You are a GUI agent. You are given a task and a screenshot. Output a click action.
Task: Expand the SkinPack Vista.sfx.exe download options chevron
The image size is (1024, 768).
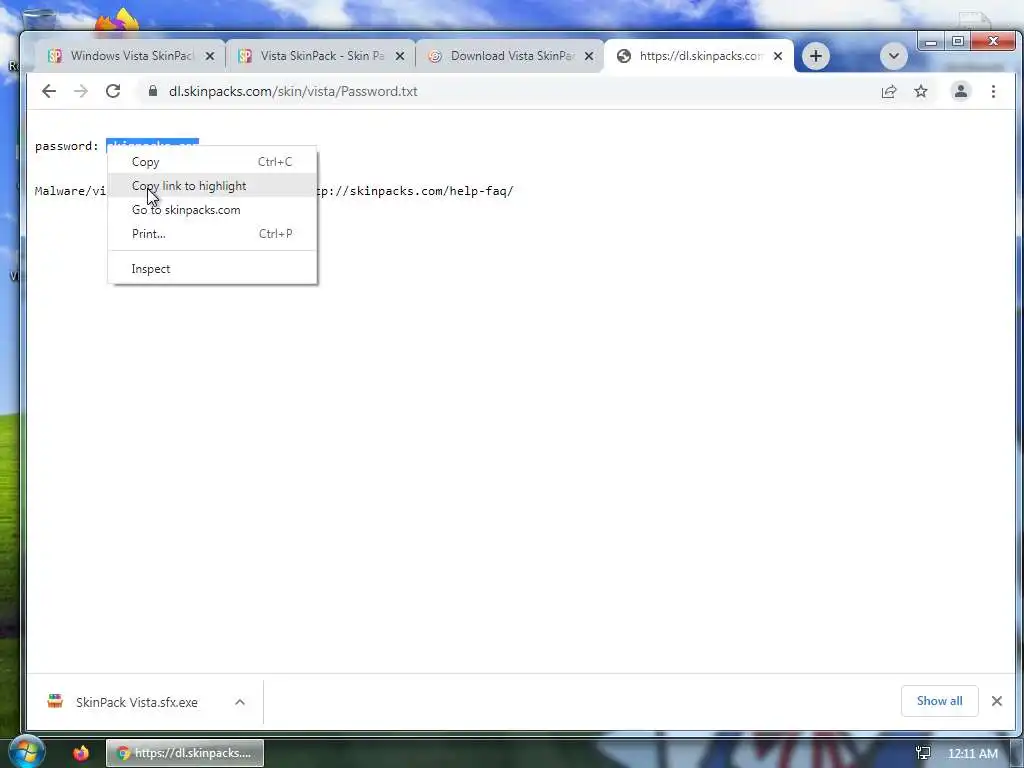pyautogui.click(x=240, y=702)
